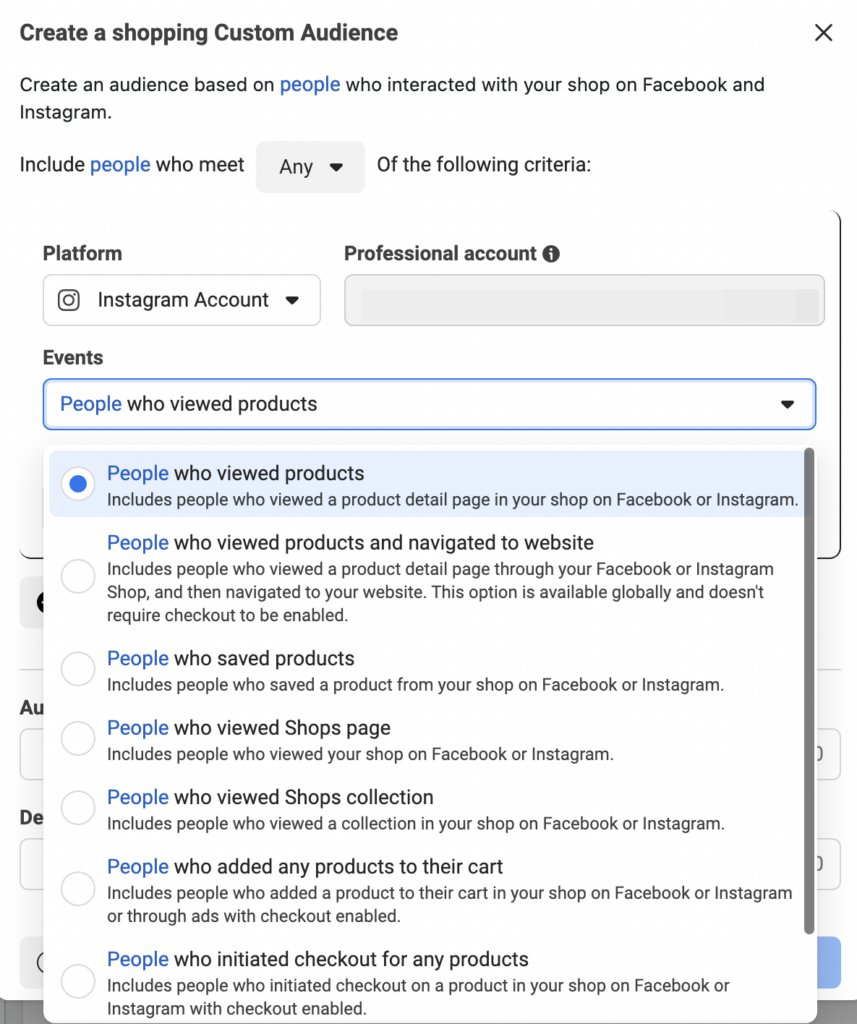Viewport: 857px width, 1024px height.
Task: Close the Custom Audience dialog with X
Action: 823,33
